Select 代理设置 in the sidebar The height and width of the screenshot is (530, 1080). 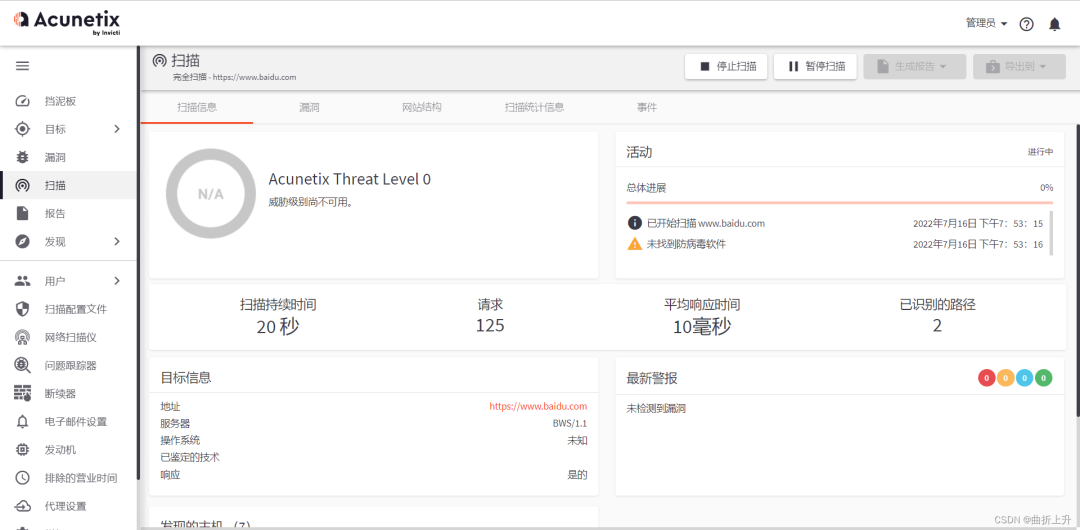click(x=66, y=507)
